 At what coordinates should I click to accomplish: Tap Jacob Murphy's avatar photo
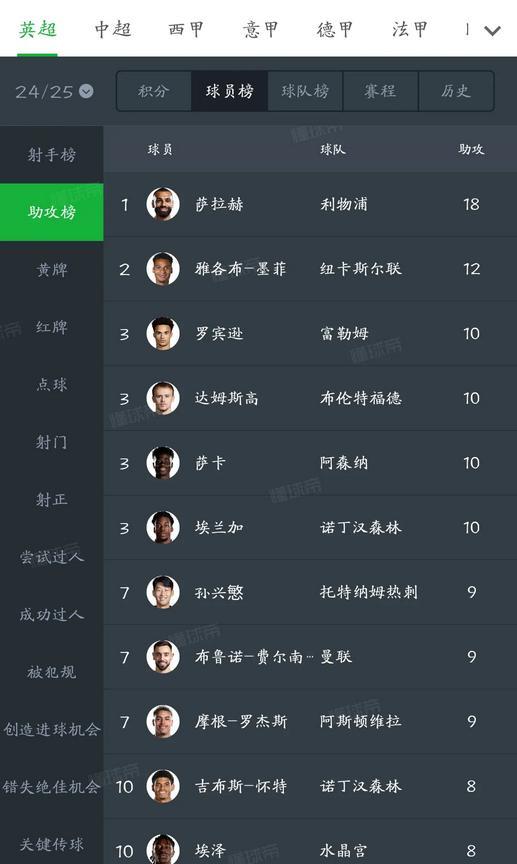163,268
